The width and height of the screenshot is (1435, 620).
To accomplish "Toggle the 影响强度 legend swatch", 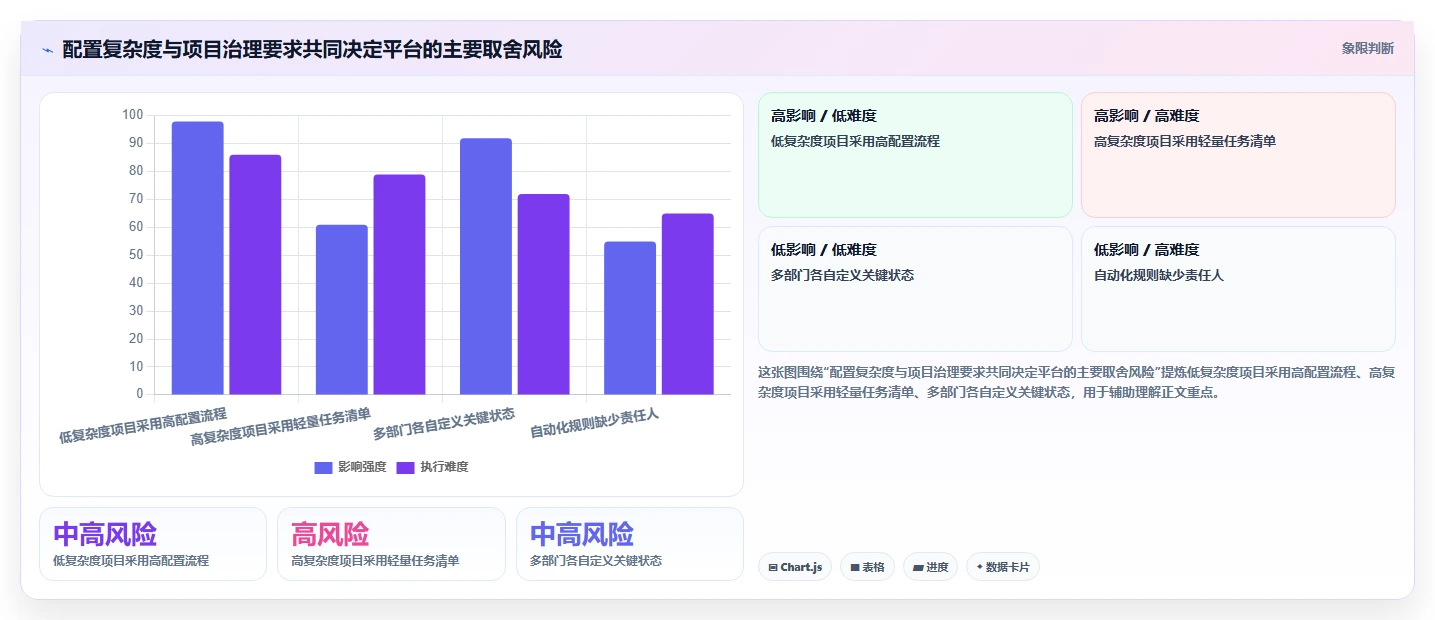I will click(323, 467).
